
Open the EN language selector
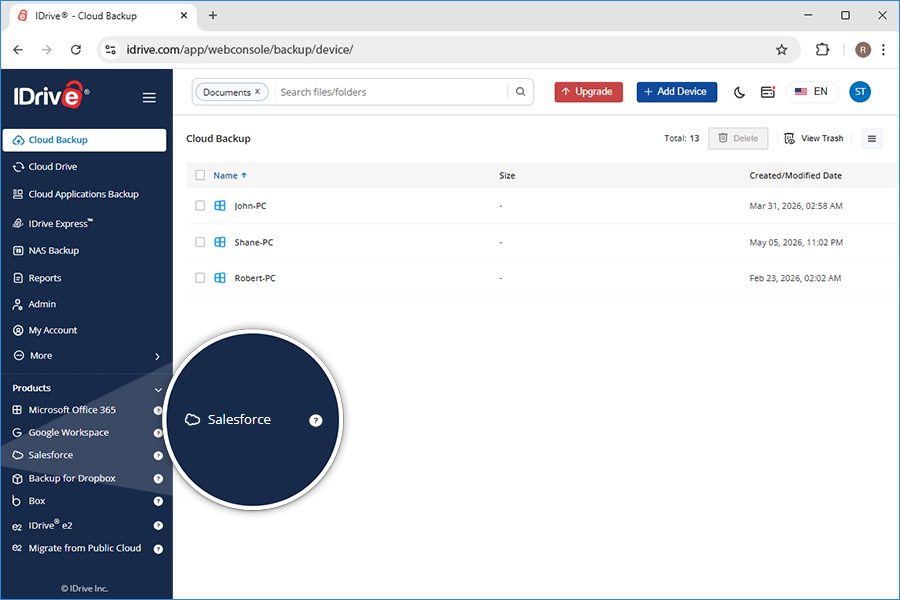812,92
